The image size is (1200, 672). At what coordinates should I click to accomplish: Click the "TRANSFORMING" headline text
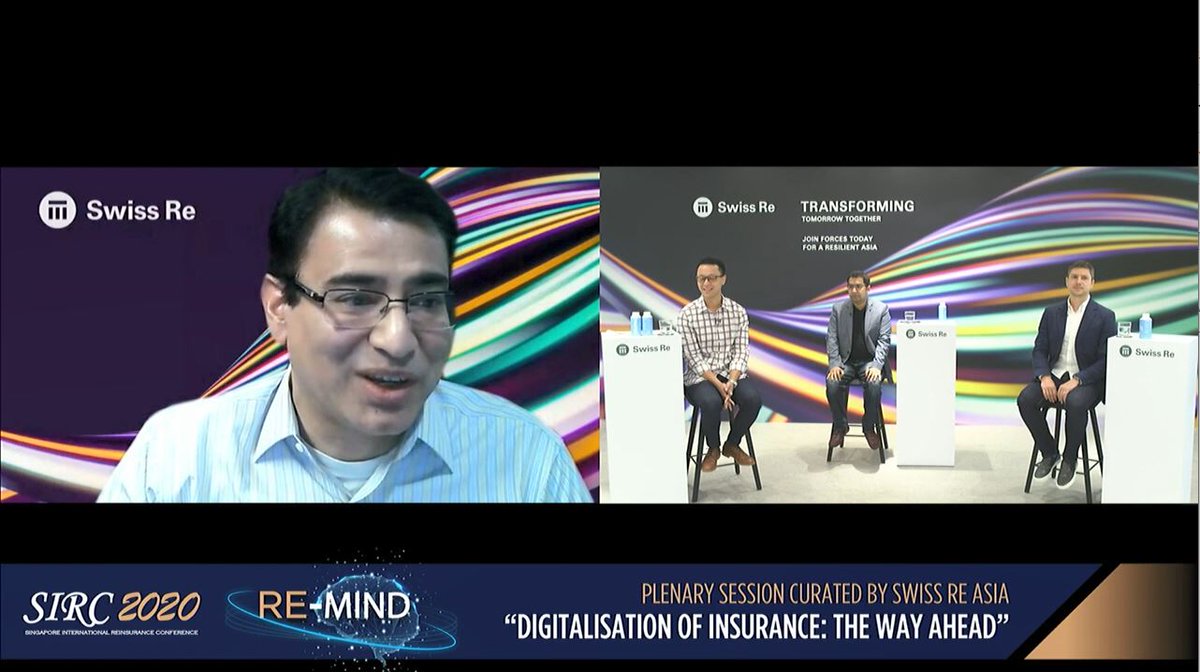point(857,206)
